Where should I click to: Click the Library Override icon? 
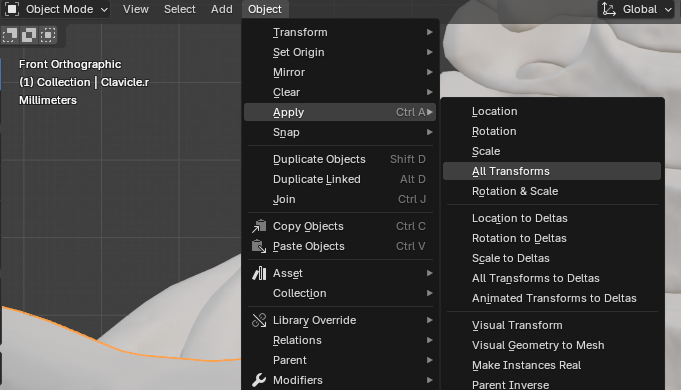[x=259, y=320]
